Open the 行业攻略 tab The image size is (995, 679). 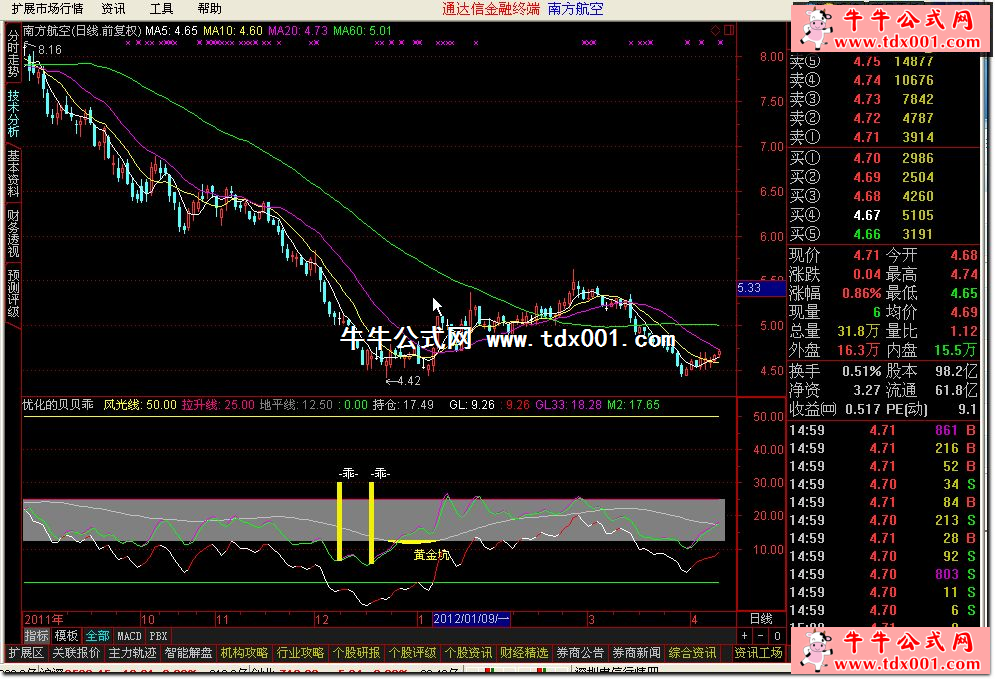tap(300, 652)
